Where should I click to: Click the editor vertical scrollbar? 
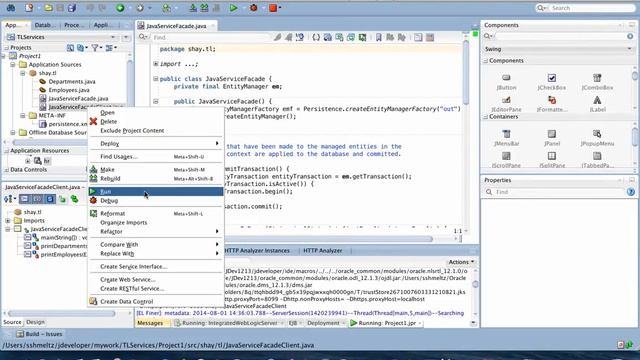tap(466, 73)
